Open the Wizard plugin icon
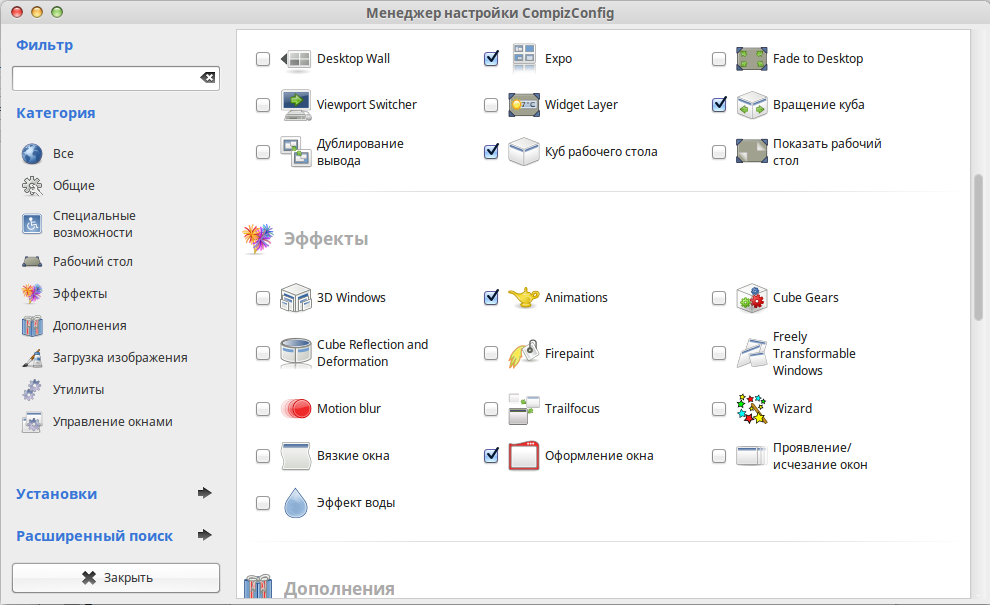The height and width of the screenshot is (605, 990). tap(751, 409)
